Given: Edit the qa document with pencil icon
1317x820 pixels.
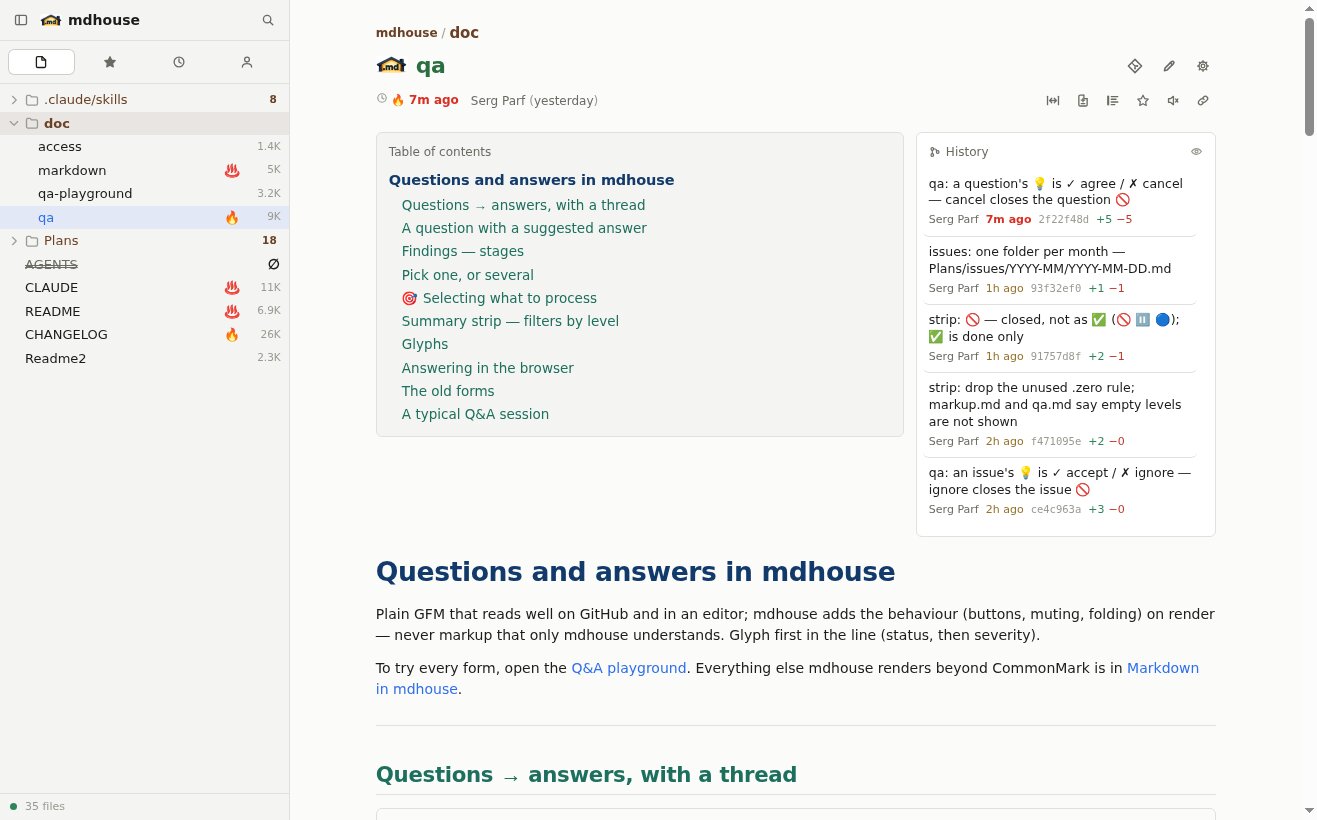Looking at the screenshot, I should point(1169,66).
